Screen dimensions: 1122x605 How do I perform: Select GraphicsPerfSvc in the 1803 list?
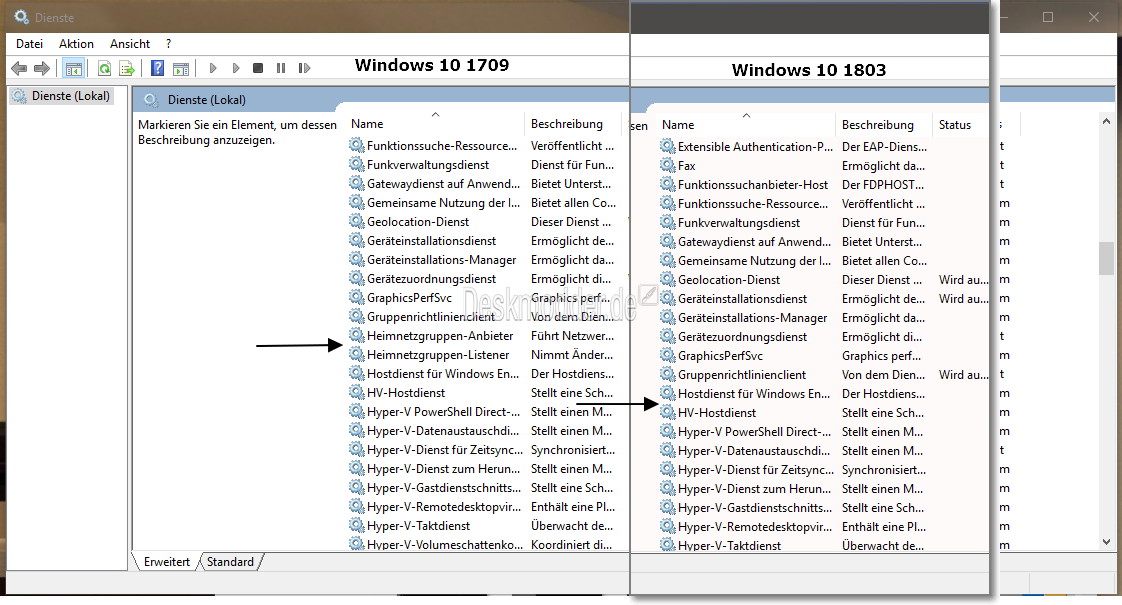(721, 356)
